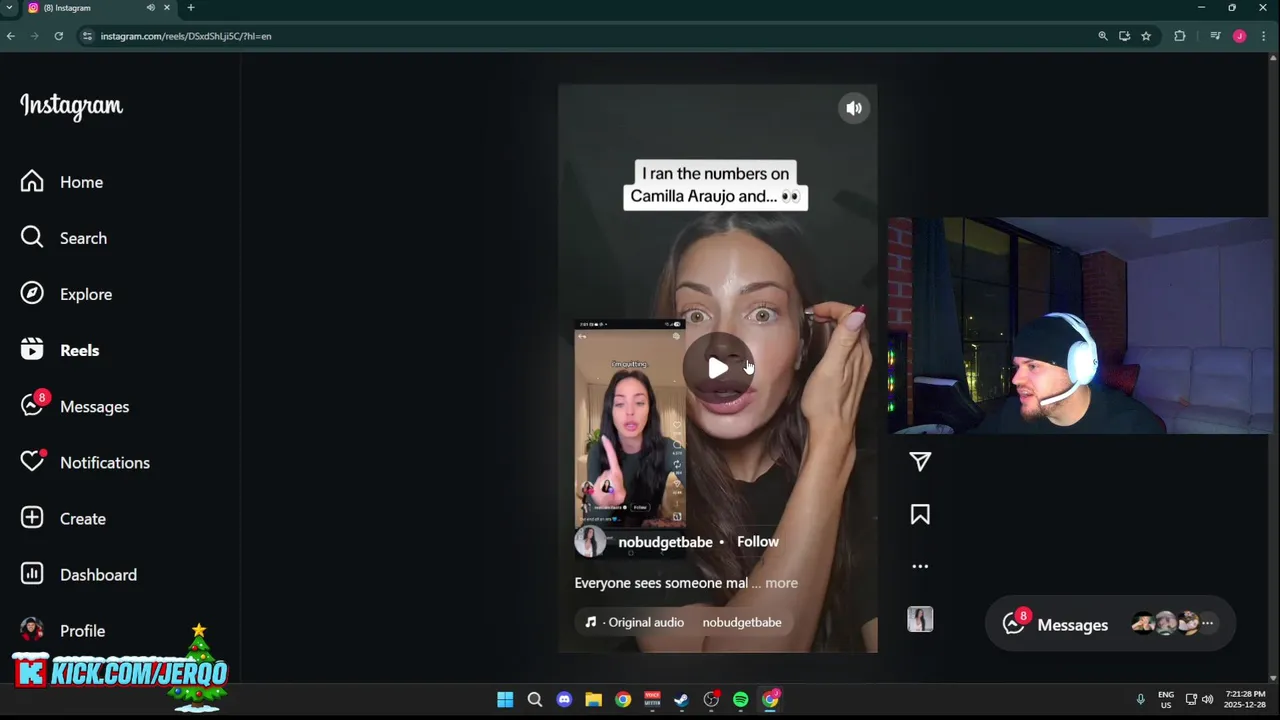
Task: Expand the caption with 'more'
Action: [x=781, y=583]
